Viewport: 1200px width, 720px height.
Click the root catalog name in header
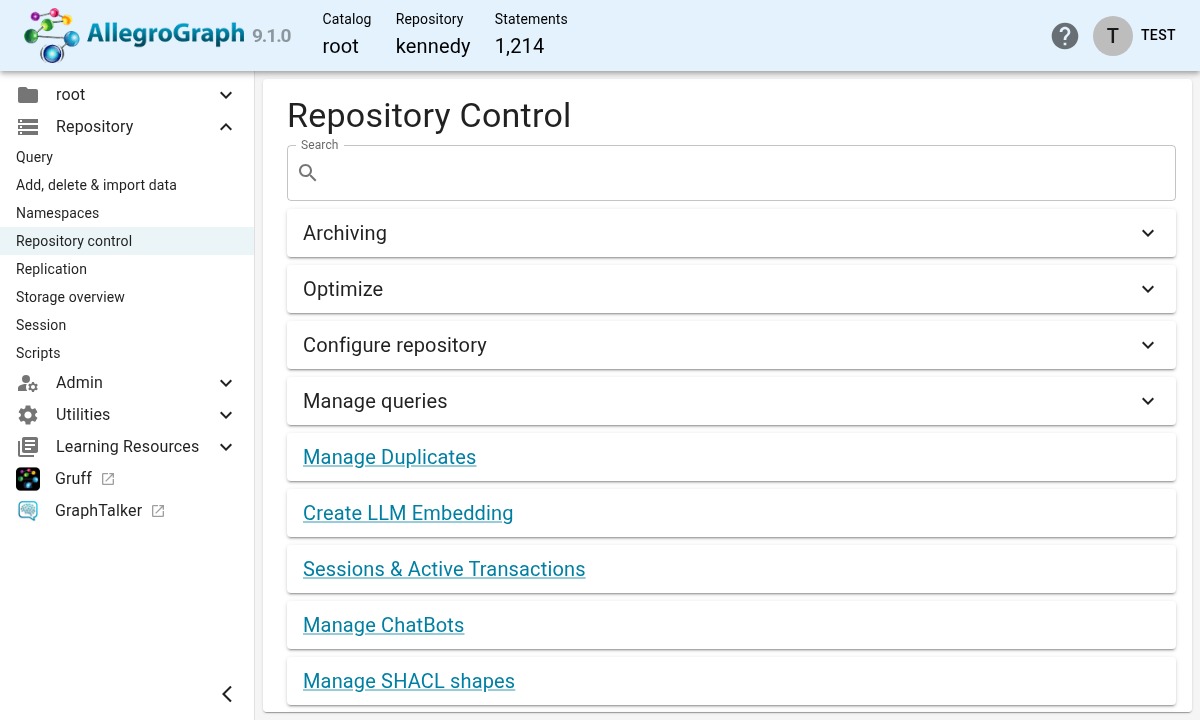point(340,46)
